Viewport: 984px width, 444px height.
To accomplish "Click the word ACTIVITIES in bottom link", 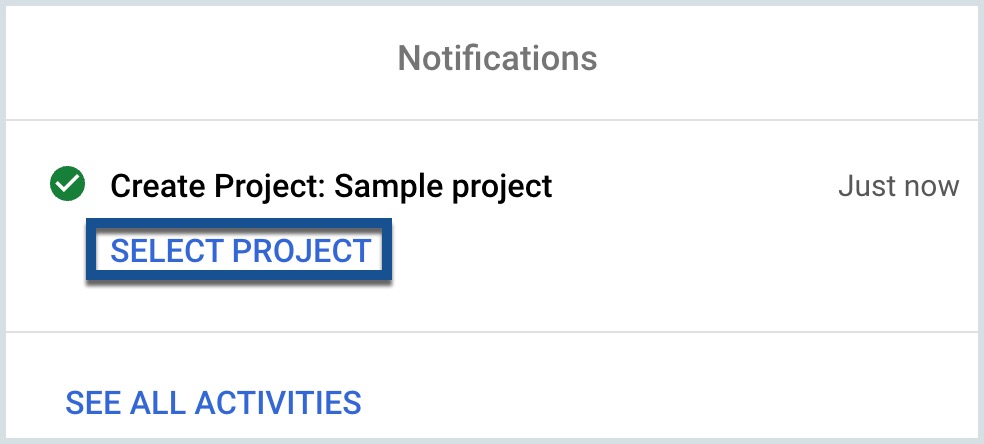I will point(278,403).
